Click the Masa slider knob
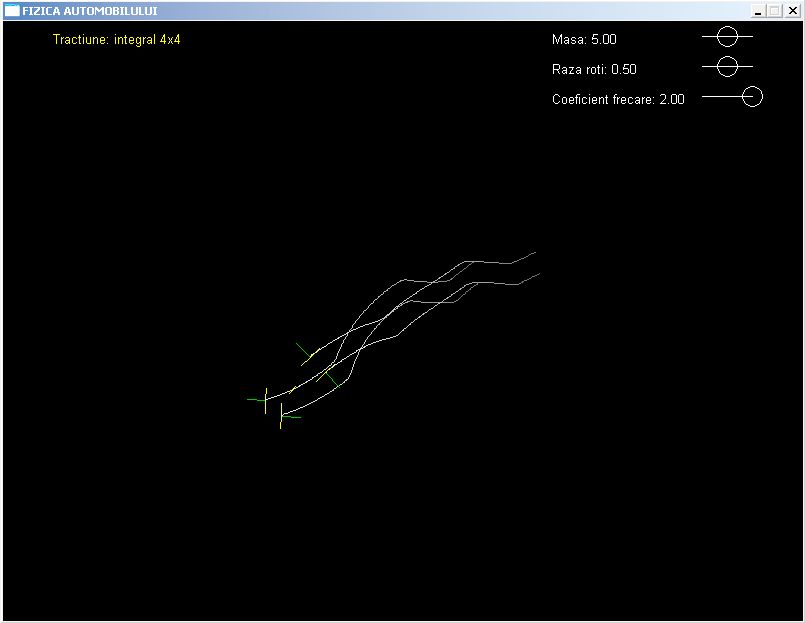 point(727,36)
